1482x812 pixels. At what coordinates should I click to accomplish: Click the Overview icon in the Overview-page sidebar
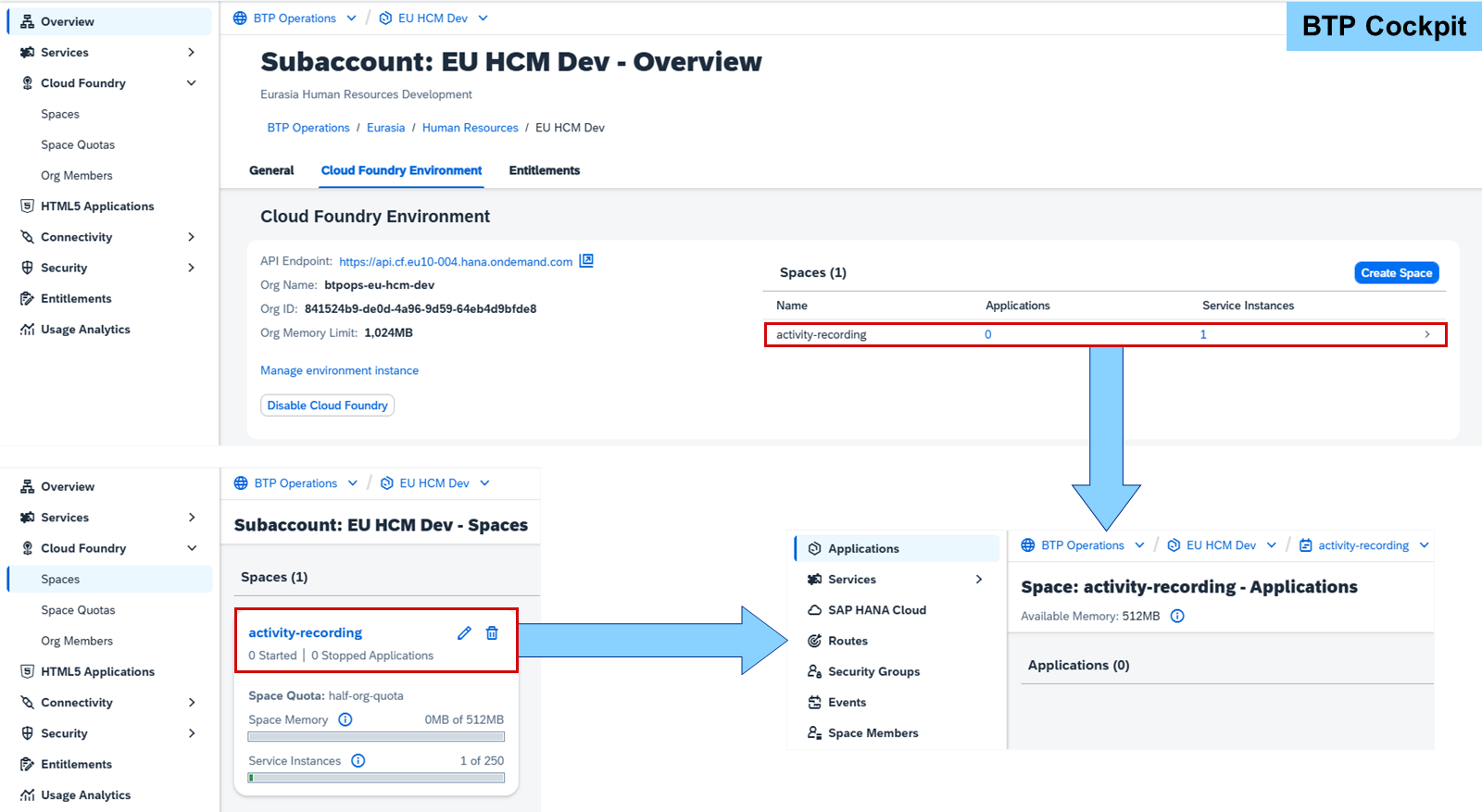[x=28, y=21]
